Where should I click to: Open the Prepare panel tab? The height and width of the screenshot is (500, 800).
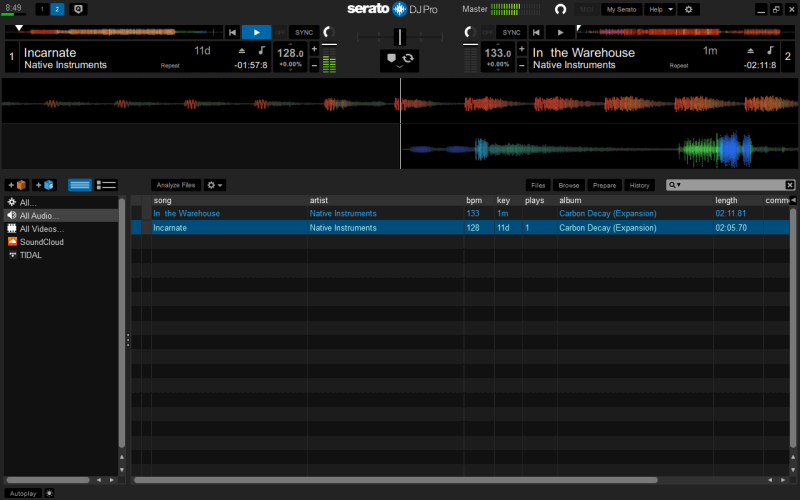[604, 185]
